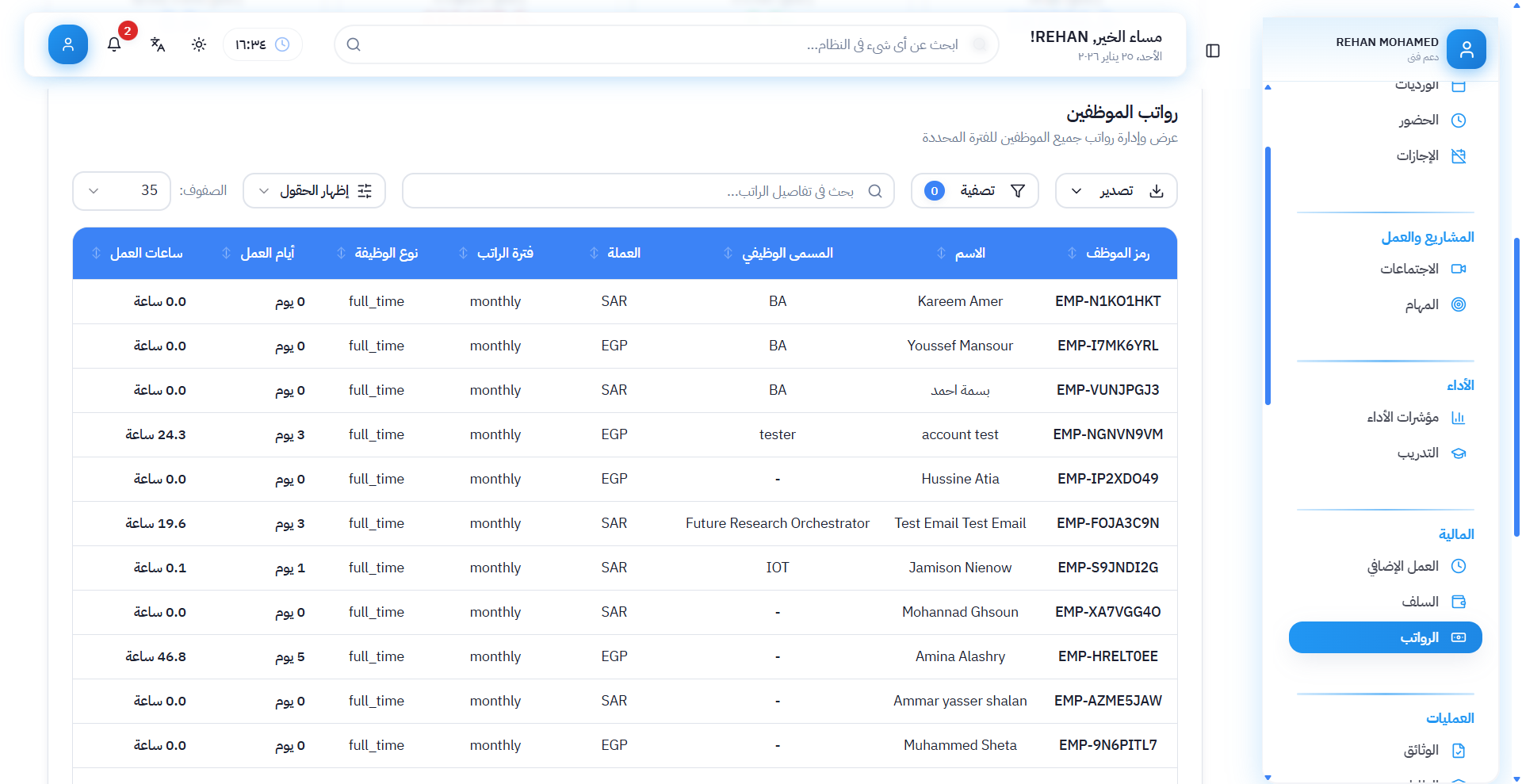Click the clock time display

click(262, 44)
